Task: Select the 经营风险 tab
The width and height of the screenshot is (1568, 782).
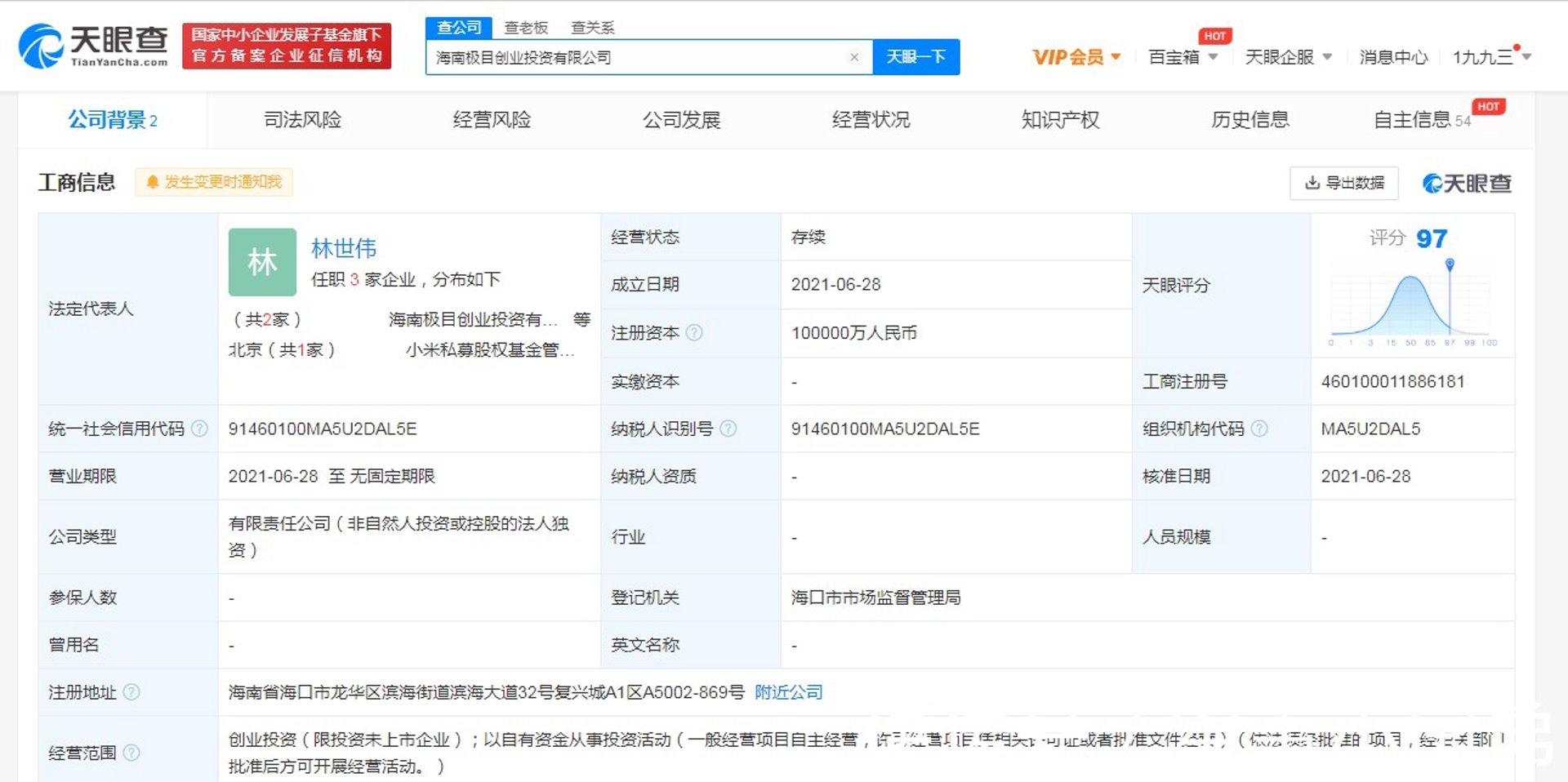Action: click(x=492, y=120)
